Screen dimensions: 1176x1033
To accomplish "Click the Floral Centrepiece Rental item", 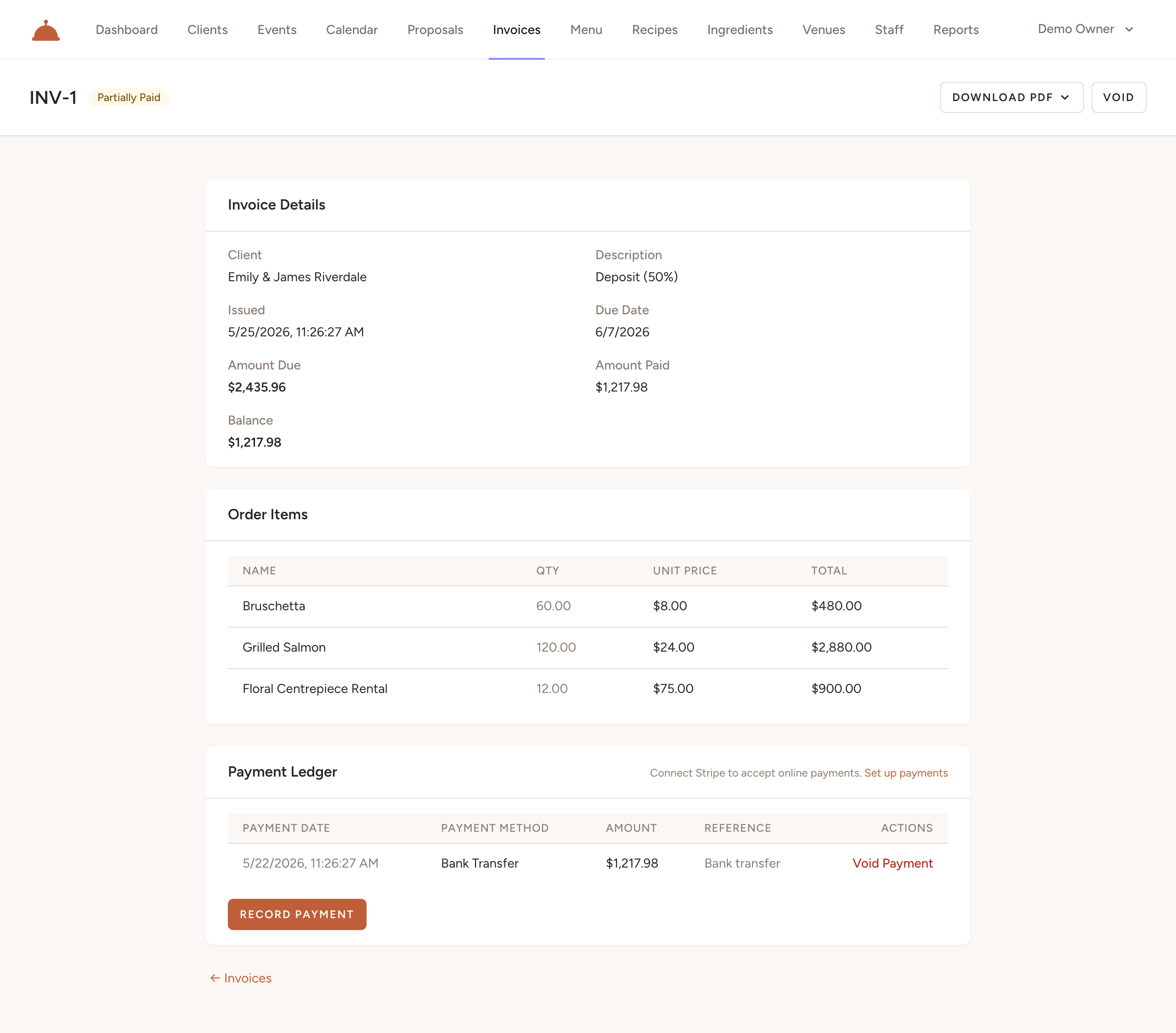I will point(315,689).
